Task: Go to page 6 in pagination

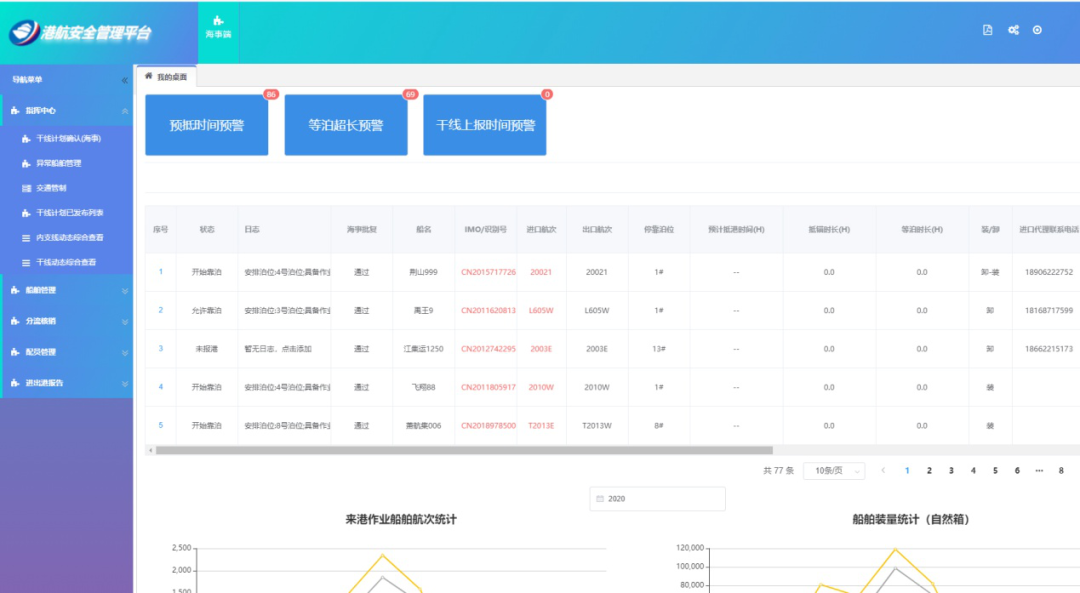Action: 1017,470
